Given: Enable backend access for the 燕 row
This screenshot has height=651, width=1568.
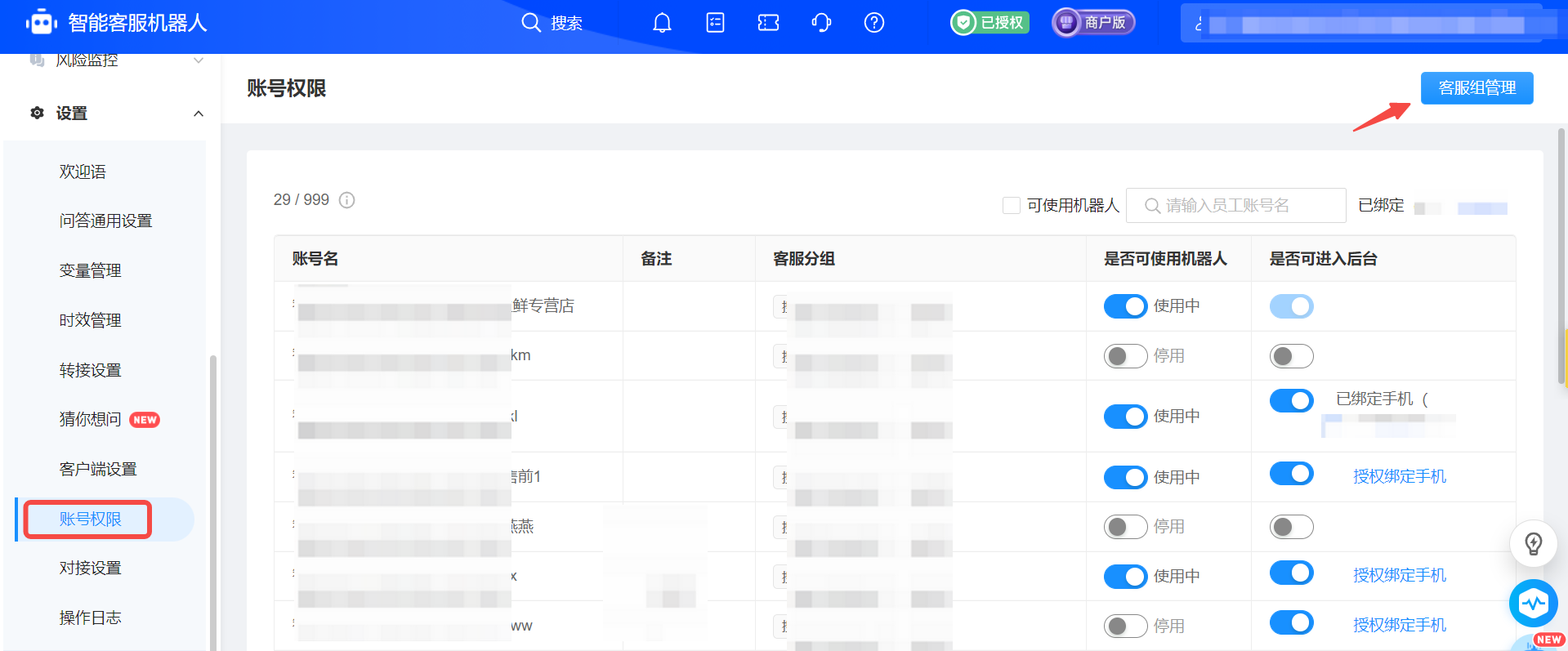Looking at the screenshot, I should (x=1291, y=527).
